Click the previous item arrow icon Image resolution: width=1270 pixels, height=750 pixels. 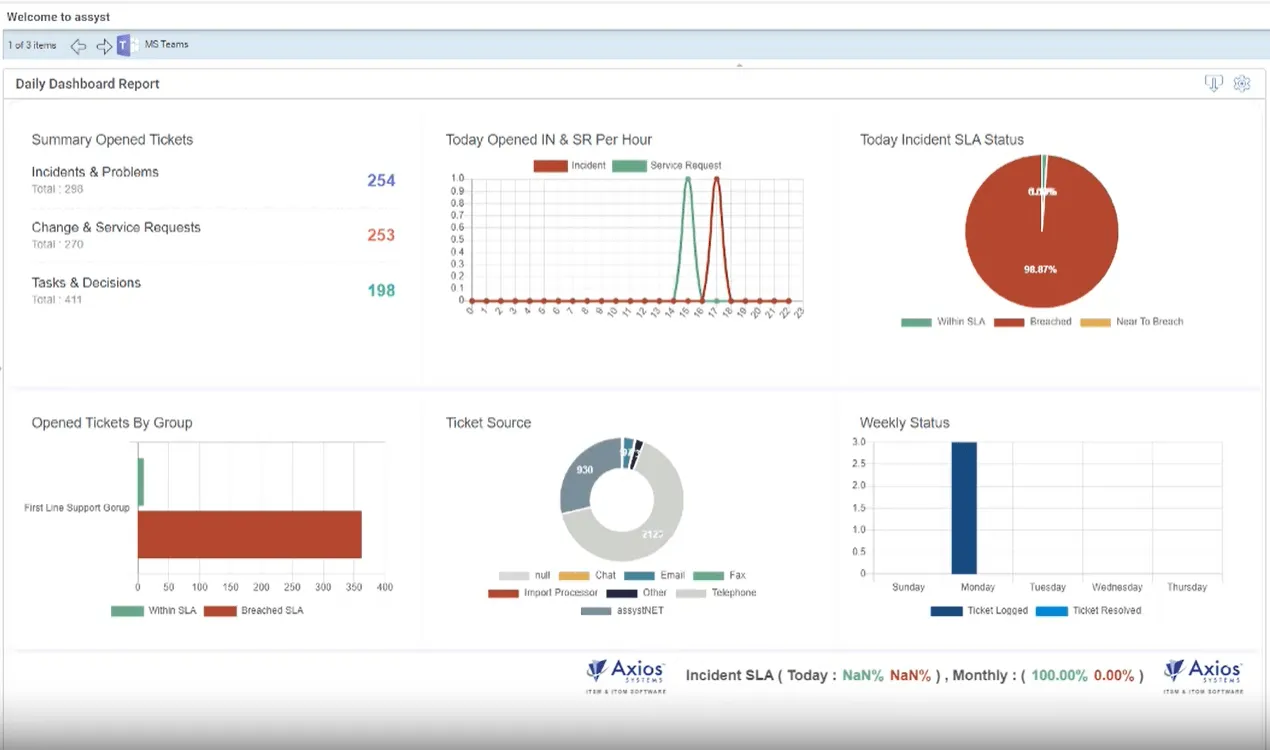point(78,46)
